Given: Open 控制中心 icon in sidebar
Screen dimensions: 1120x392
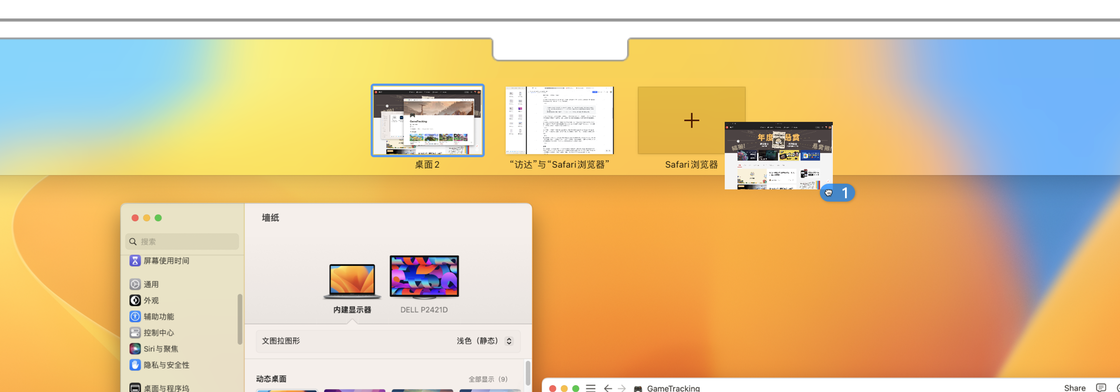Looking at the screenshot, I should [135, 333].
